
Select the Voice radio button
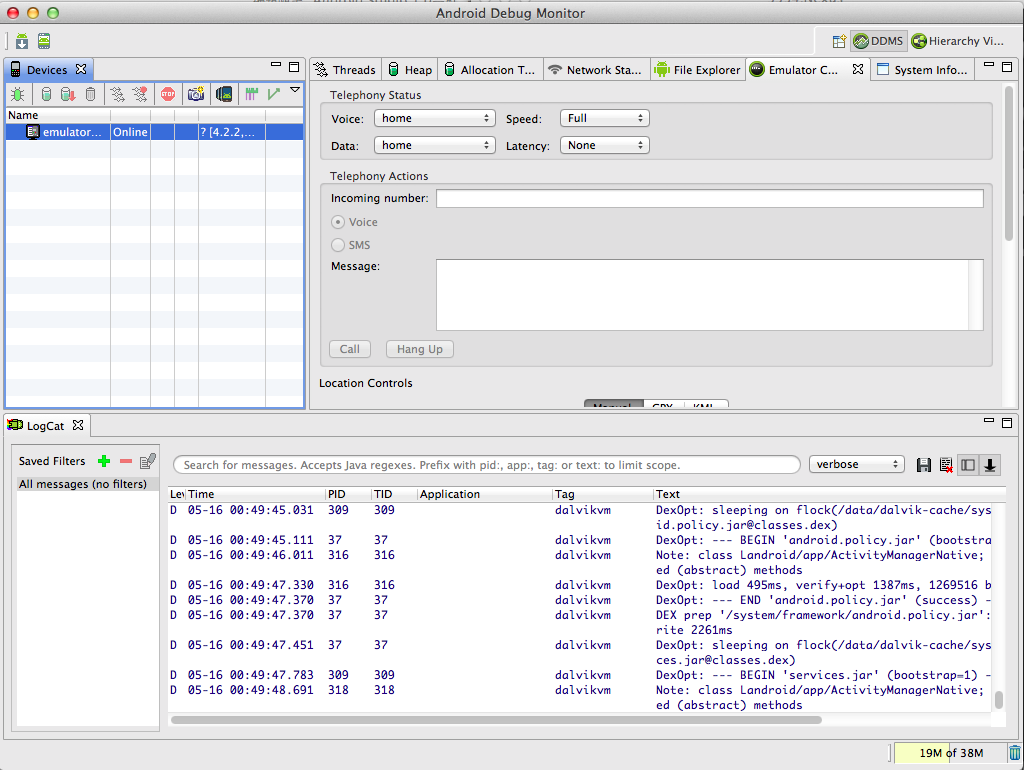tap(338, 222)
